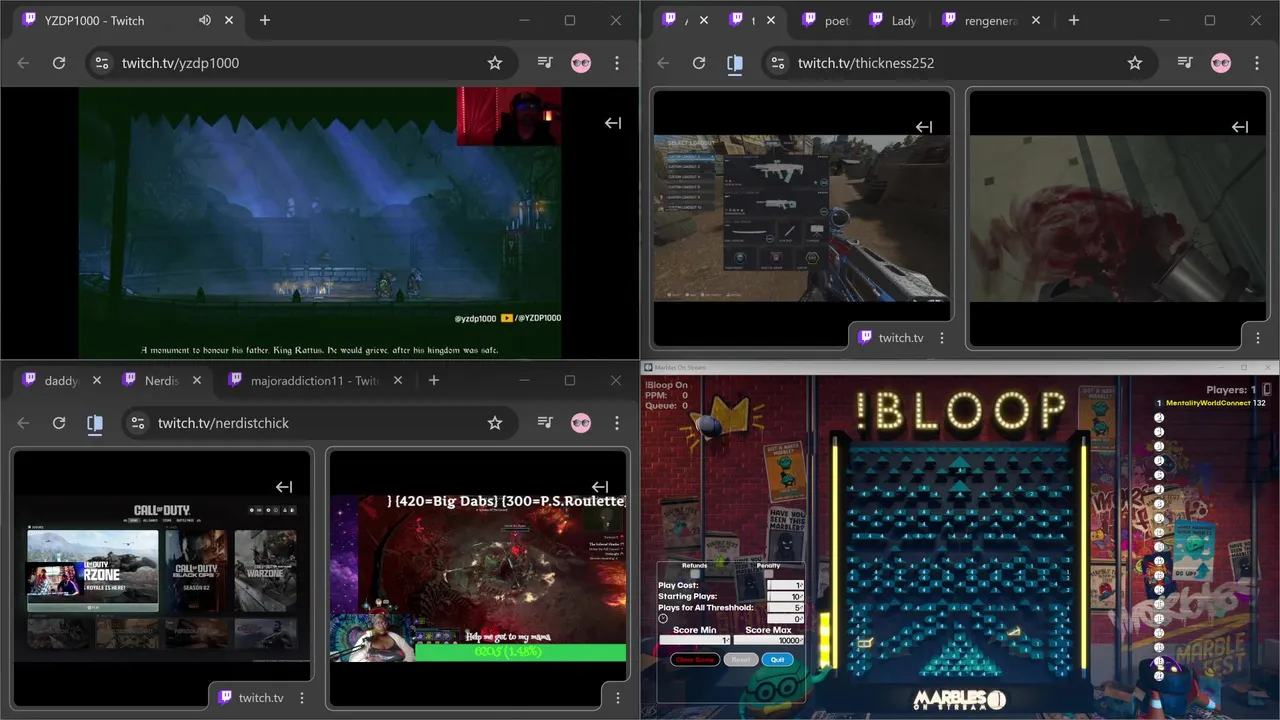Click profile avatar in yzdp1000 window
The image size is (1280, 720).
[x=581, y=63]
